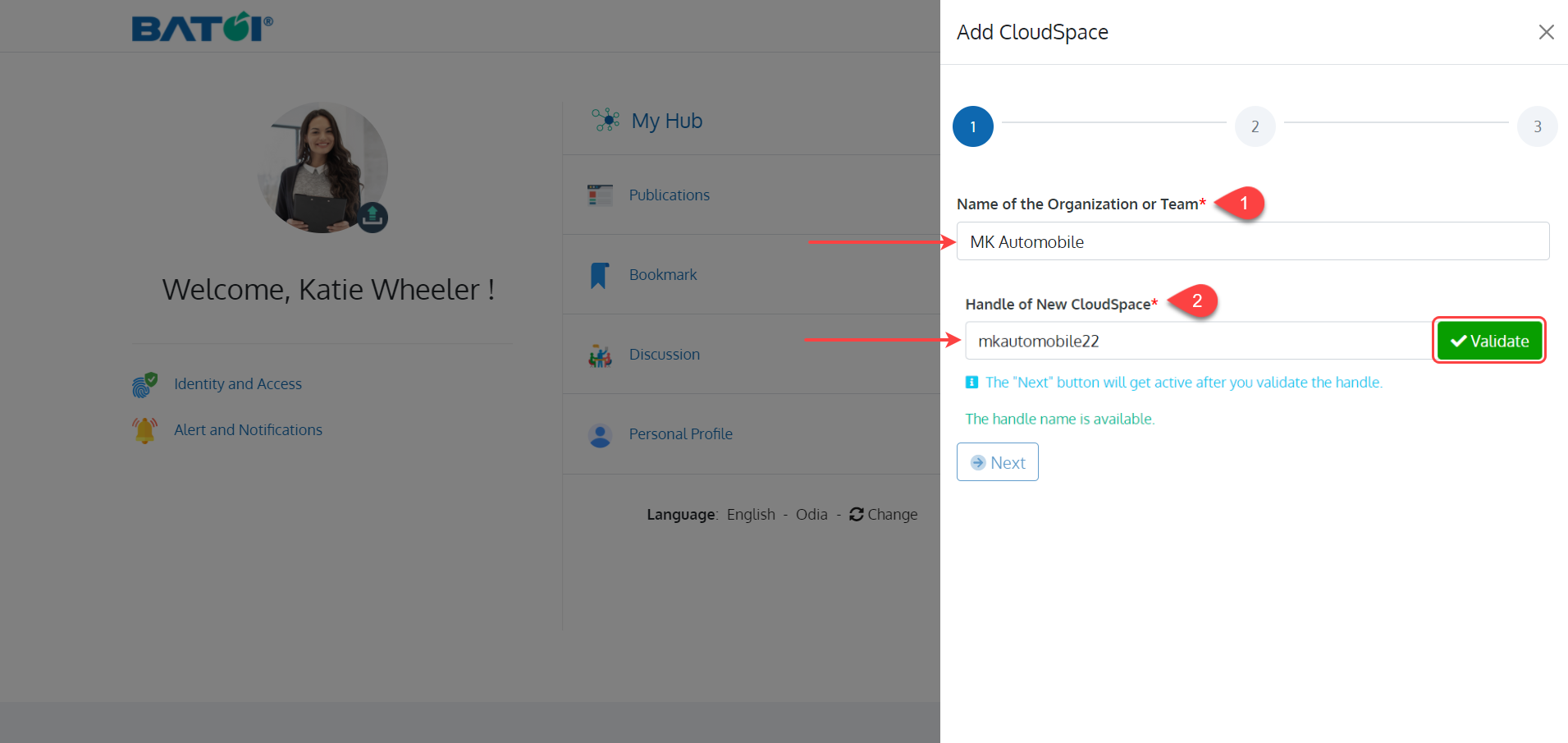
Task: Focus the Organization or Team name field
Action: 1253,241
